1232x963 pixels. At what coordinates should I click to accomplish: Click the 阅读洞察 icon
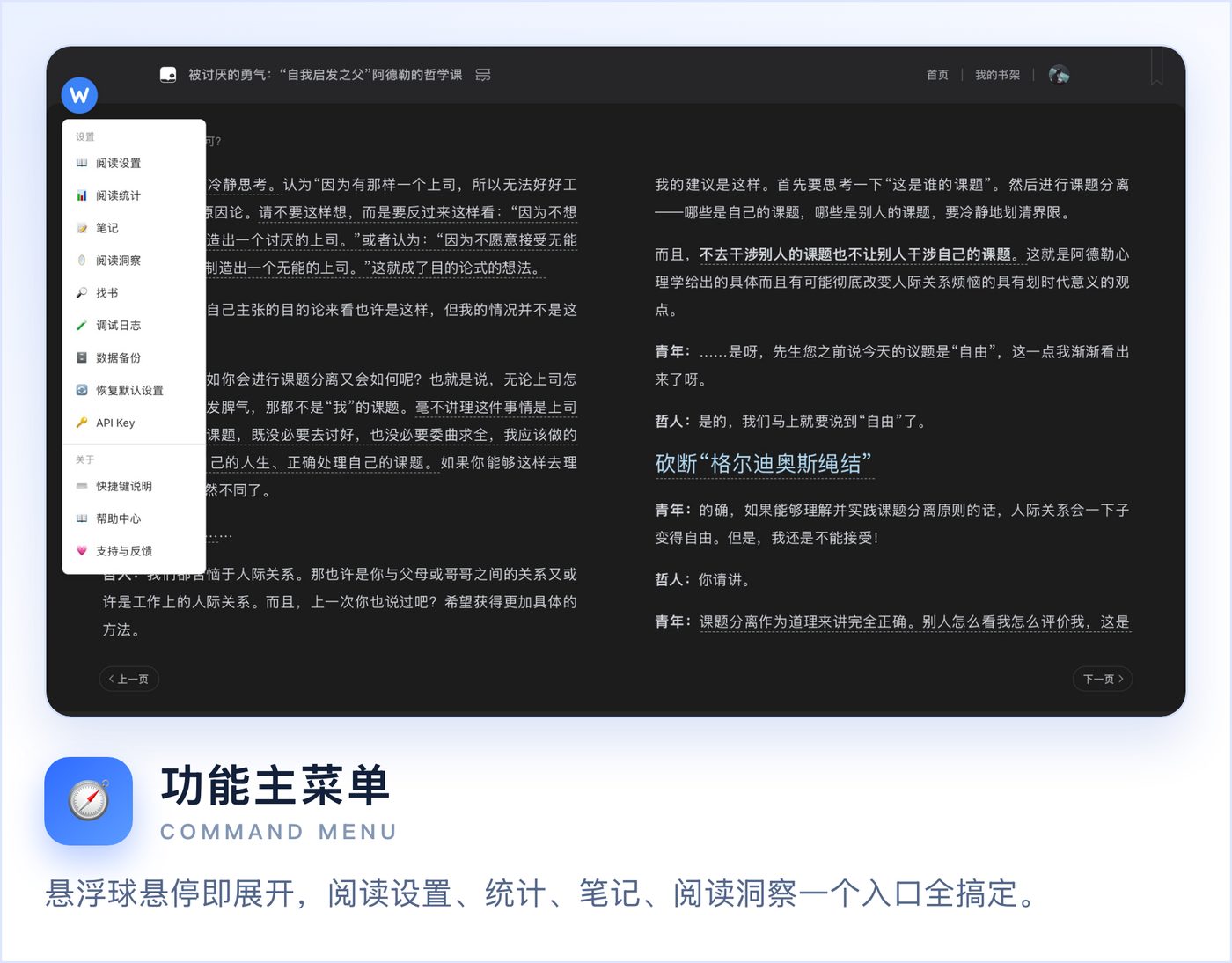click(82, 261)
